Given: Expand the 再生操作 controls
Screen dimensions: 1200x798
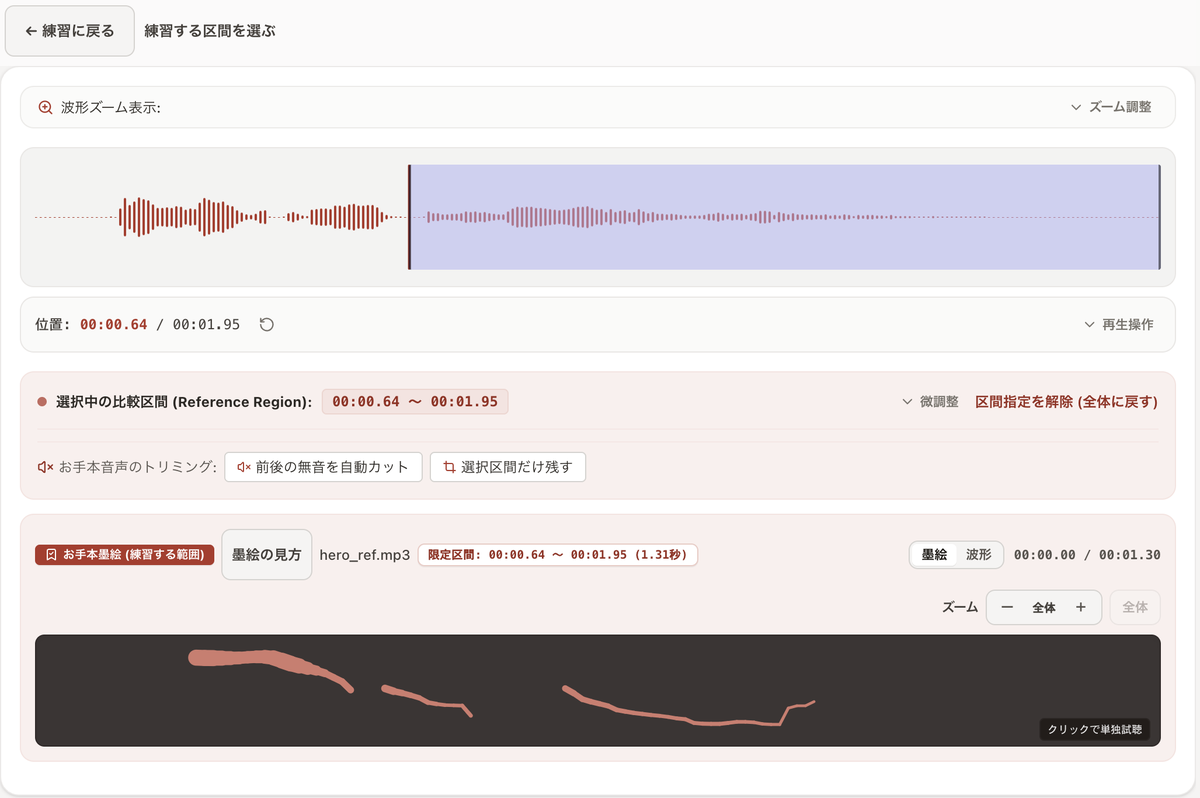Looking at the screenshot, I should pos(1118,325).
